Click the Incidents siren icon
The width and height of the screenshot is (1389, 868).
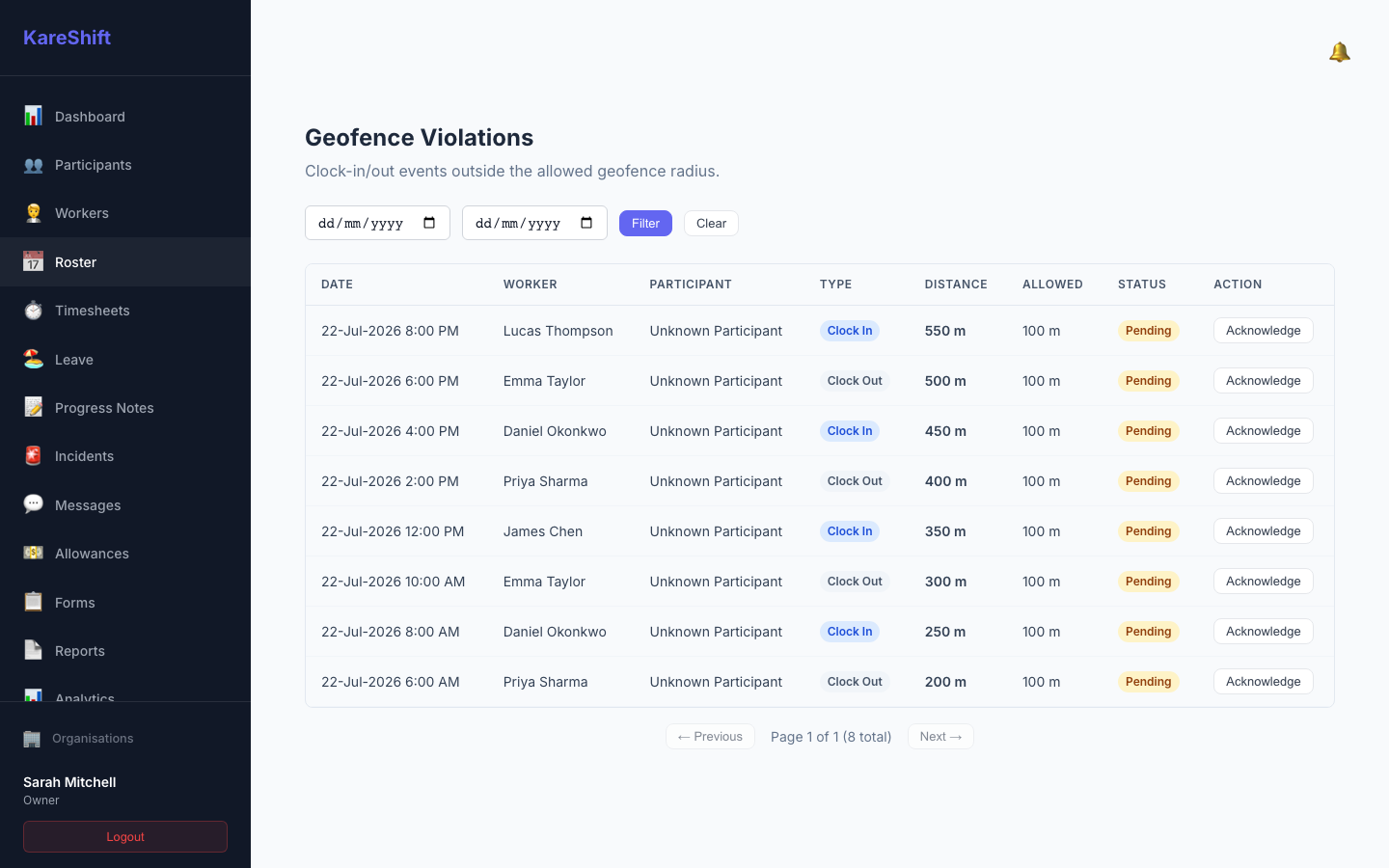click(33, 456)
